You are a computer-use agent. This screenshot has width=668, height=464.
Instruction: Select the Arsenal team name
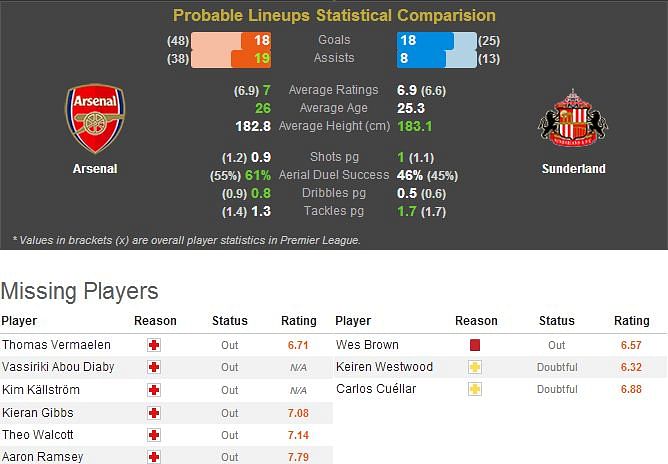[x=95, y=169]
